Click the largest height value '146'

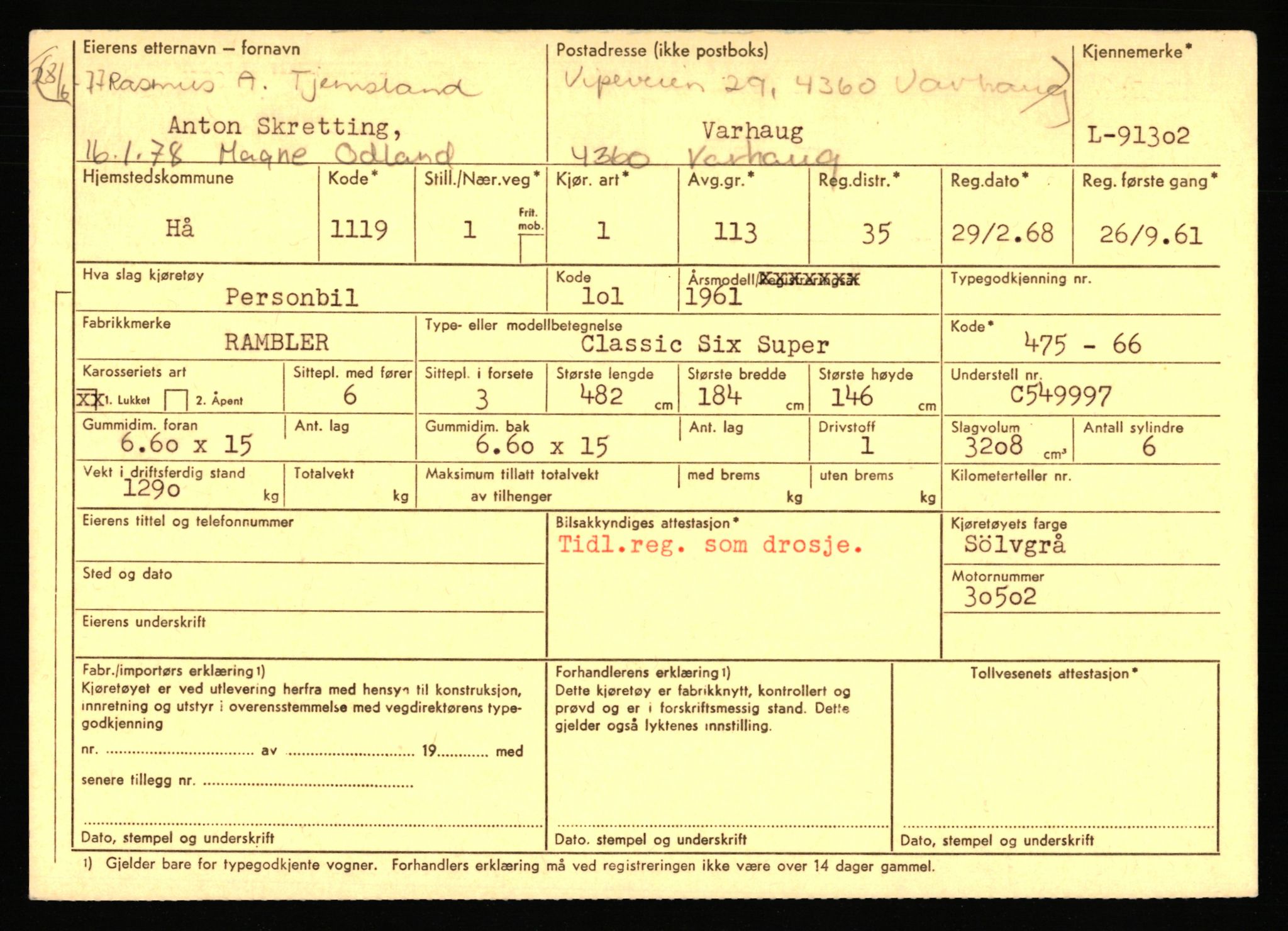pos(852,396)
